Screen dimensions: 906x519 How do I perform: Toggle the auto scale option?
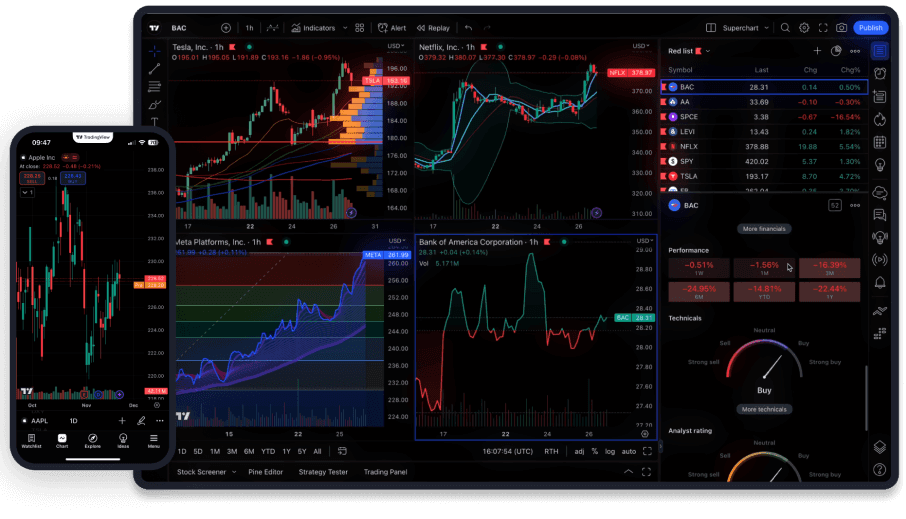(x=628, y=452)
